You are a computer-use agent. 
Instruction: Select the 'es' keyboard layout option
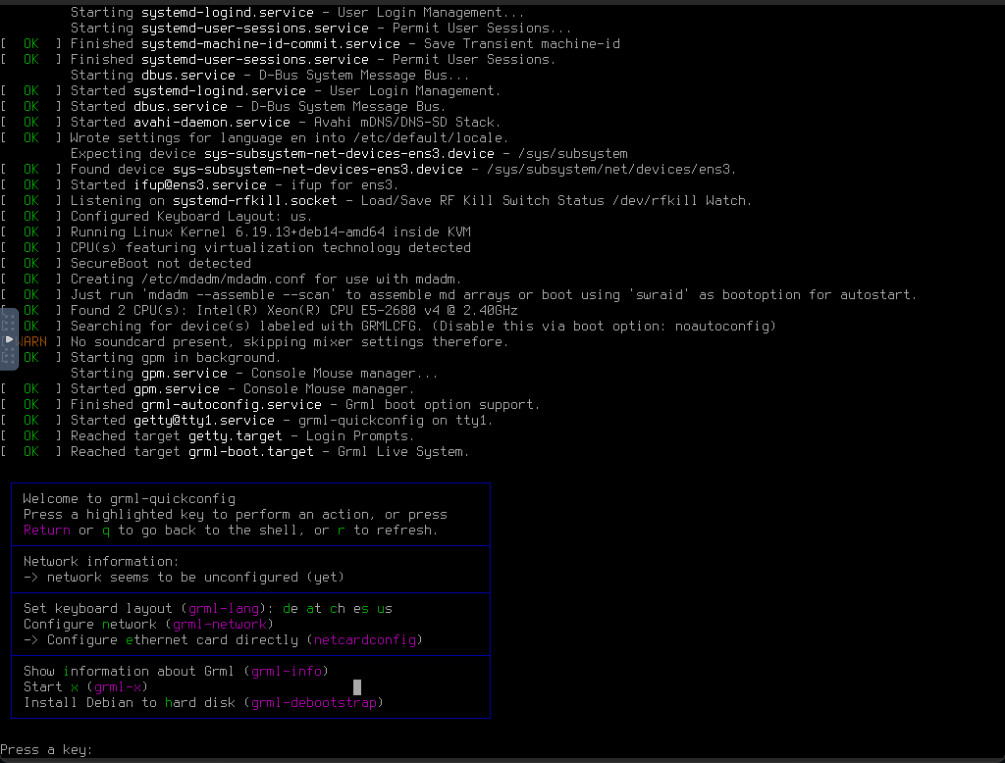(361, 609)
